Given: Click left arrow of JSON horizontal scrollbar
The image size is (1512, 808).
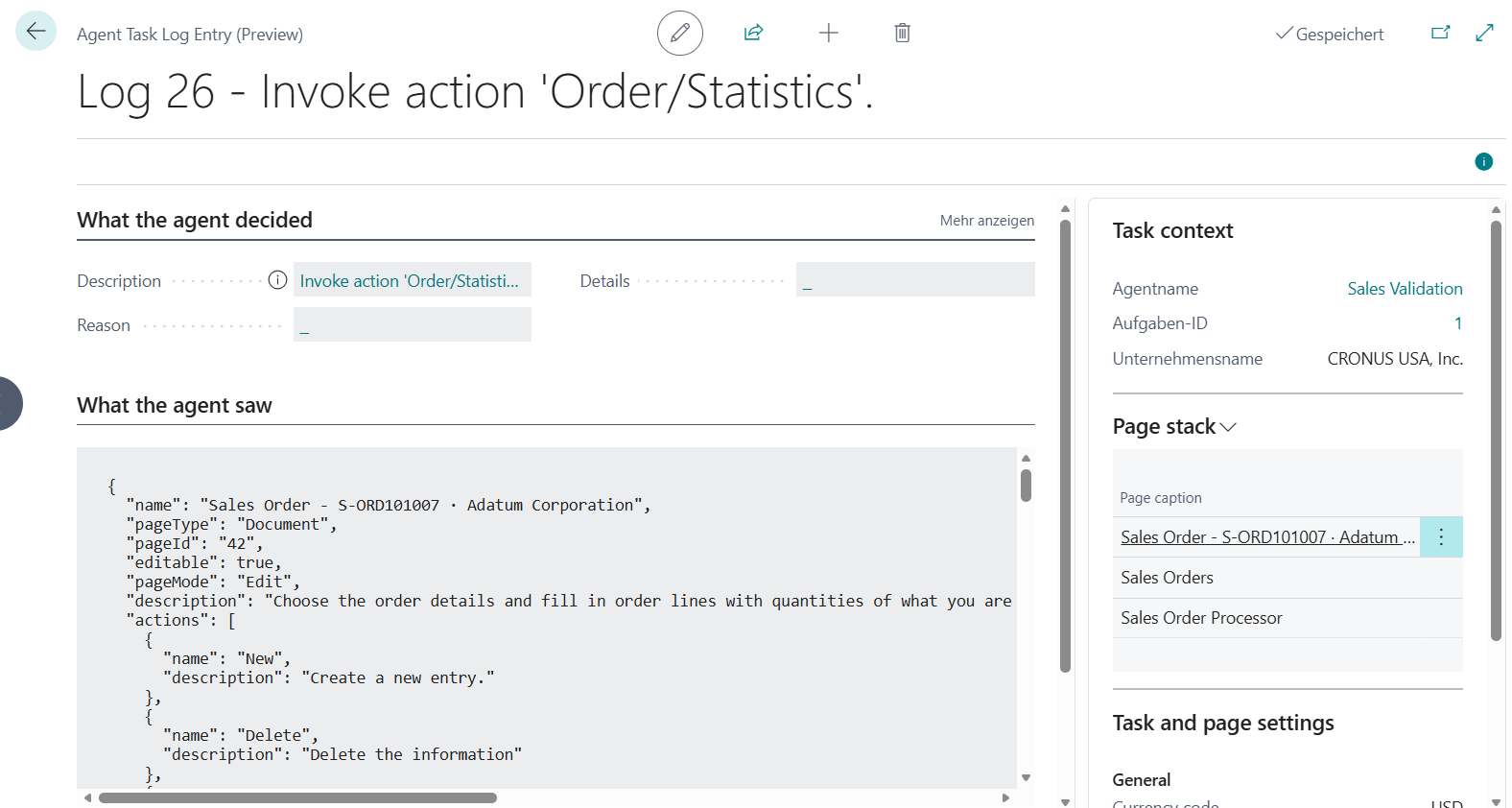Looking at the screenshot, I should pos(88,797).
